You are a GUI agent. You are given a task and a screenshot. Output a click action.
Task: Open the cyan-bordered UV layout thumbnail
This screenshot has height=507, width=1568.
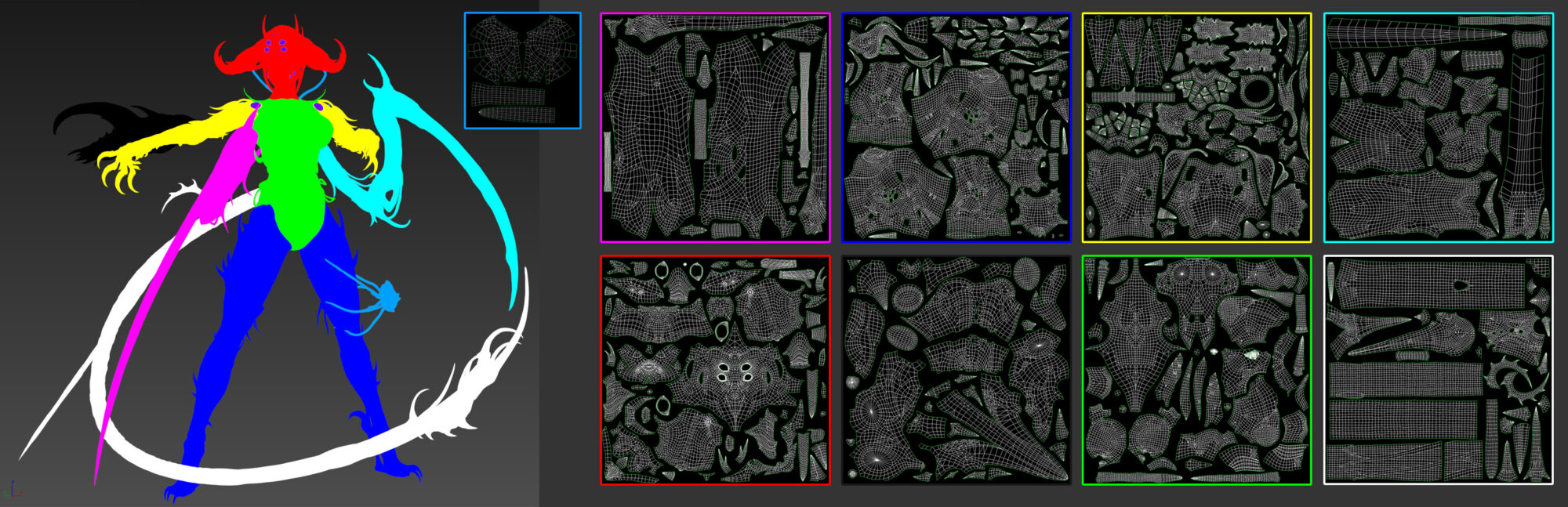(1438, 128)
